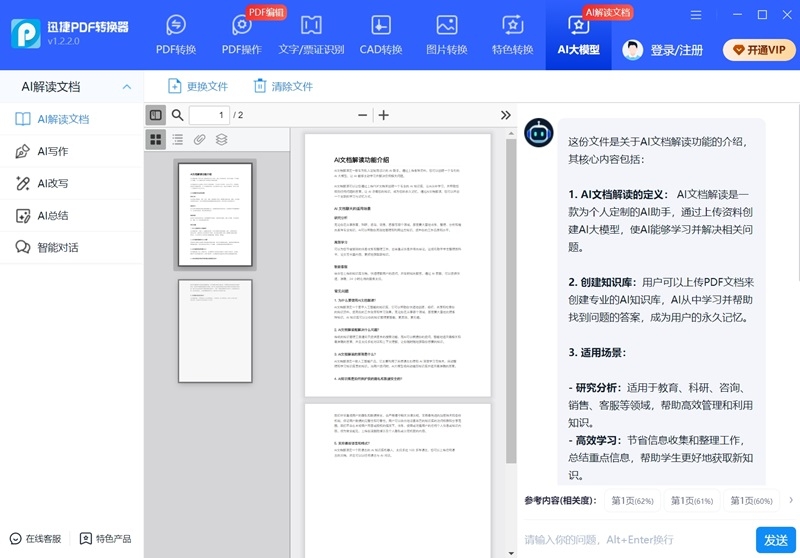Show the document outline list icon
The height and width of the screenshot is (558, 800).
[178, 139]
